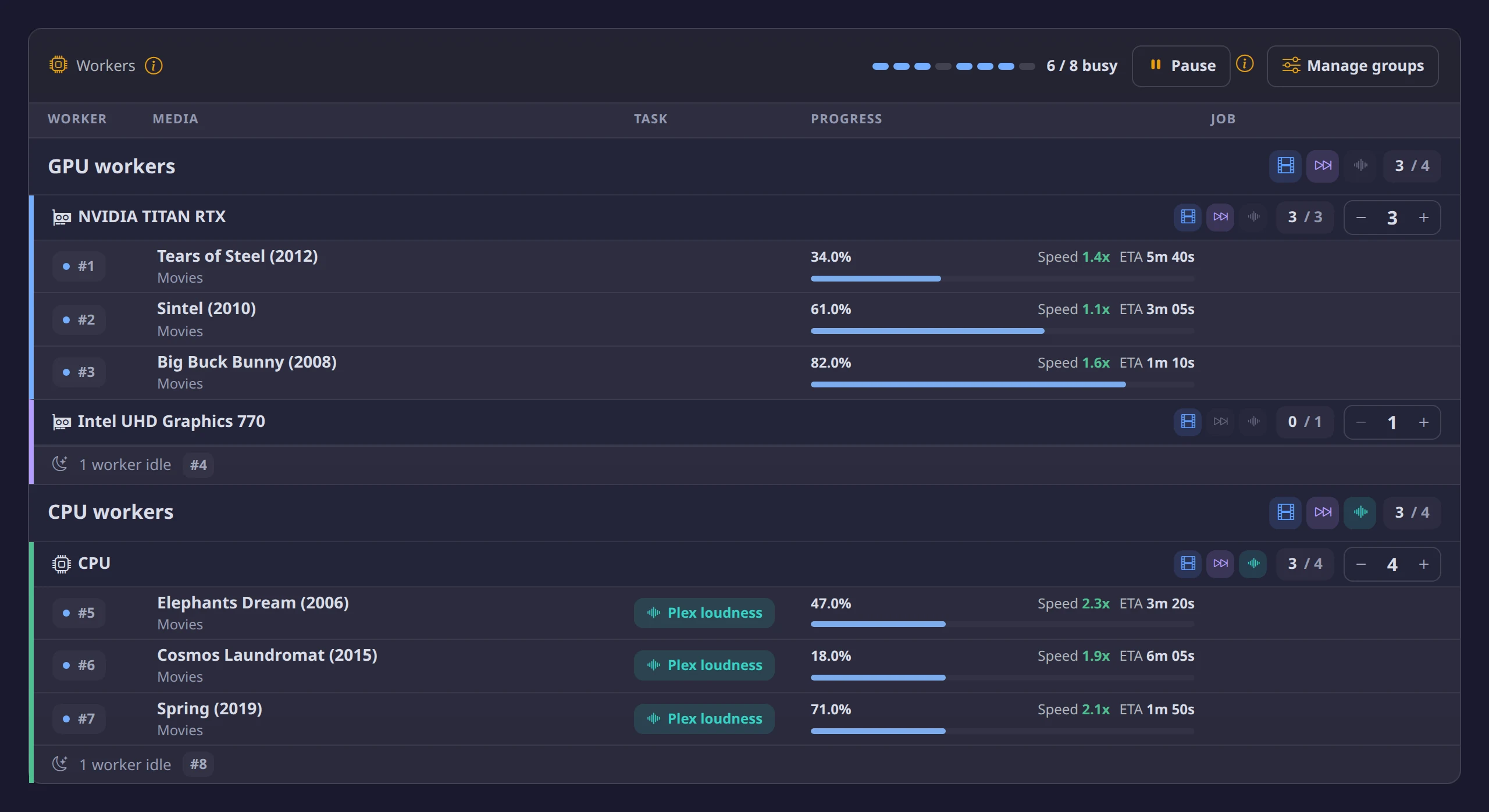Toggle film icon on NVIDIA TITAN RTX row
The image size is (1489, 812).
click(x=1188, y=217)
